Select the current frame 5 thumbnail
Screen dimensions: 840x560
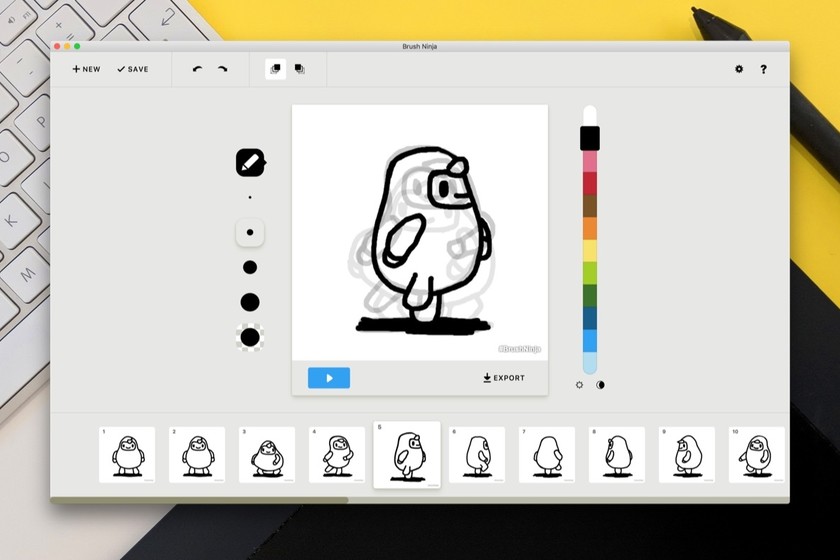407,454
